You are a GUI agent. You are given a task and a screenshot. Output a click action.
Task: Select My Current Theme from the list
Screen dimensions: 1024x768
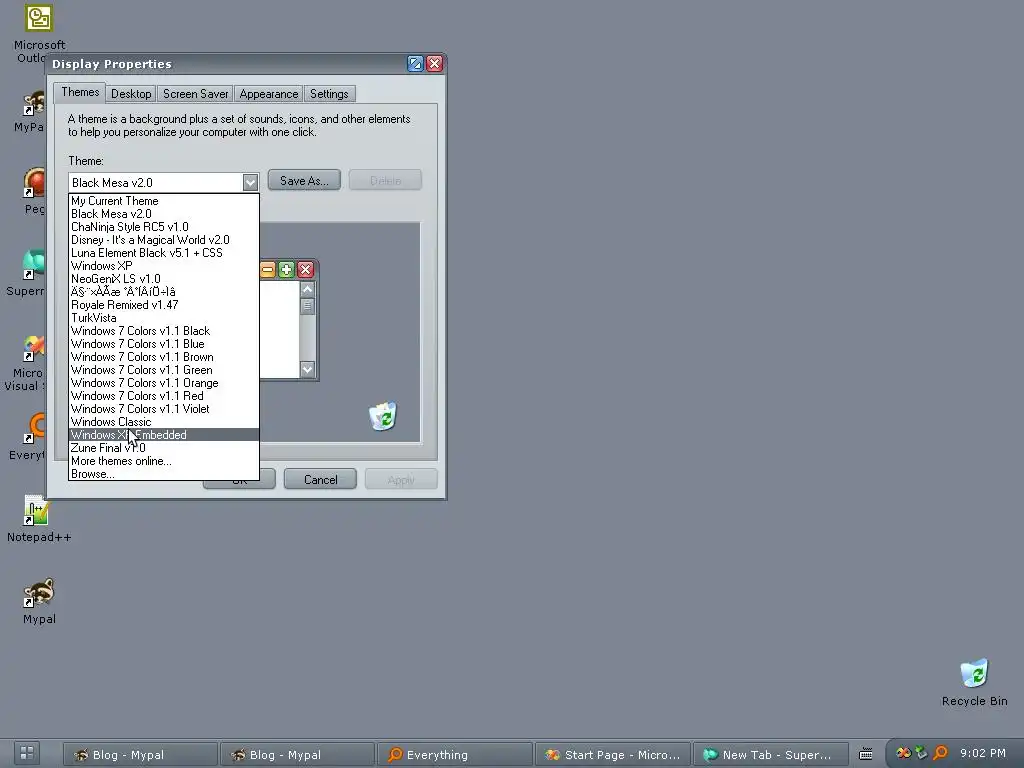click(164, 201)
